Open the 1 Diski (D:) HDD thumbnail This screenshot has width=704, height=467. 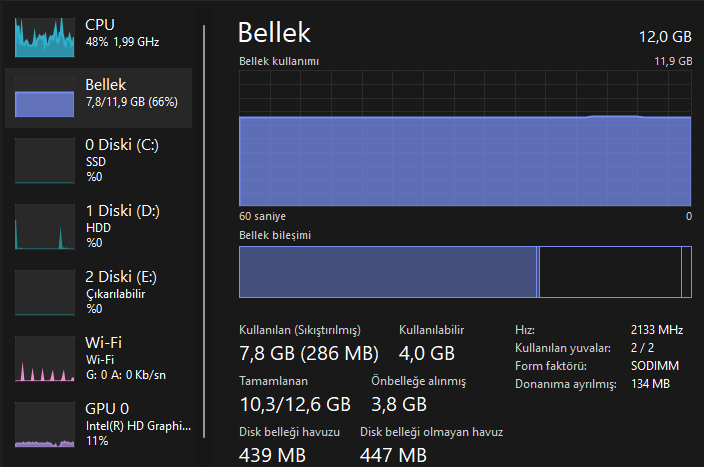pos(45,227)
